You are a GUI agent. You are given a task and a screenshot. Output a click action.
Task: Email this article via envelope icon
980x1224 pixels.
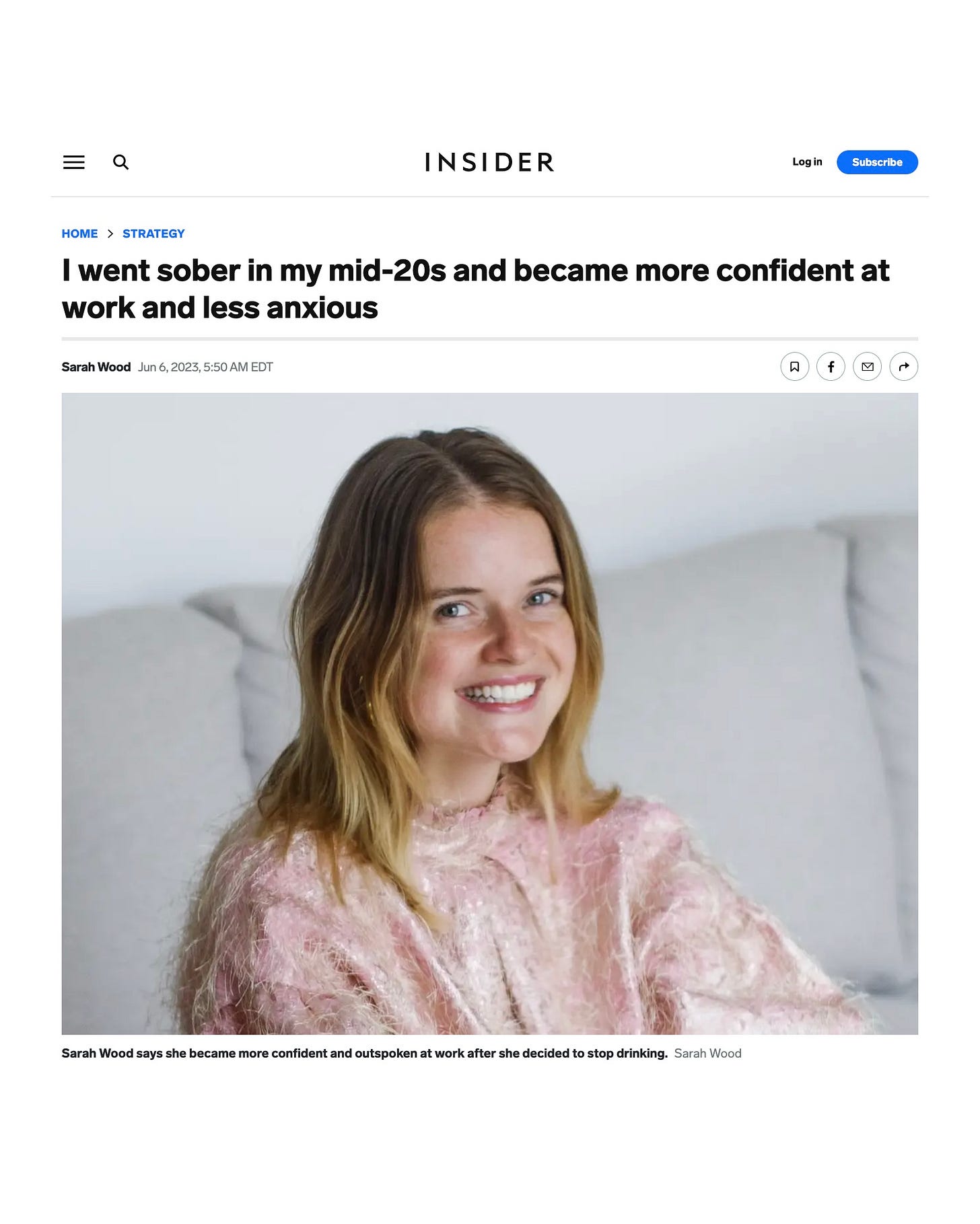868,367
